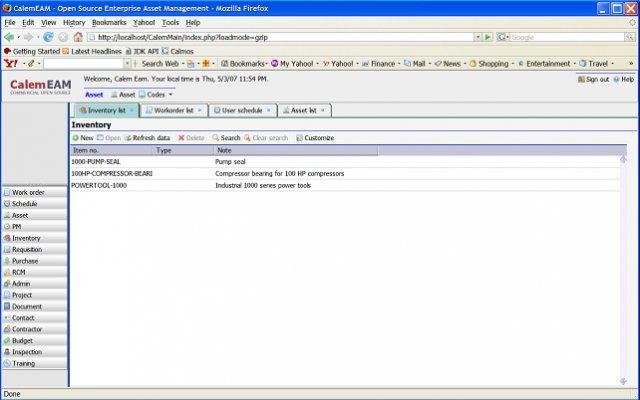This screenshot has width=640, height=400.
Task: Click the green Go arrow beside URL
Action: [488, 37]
